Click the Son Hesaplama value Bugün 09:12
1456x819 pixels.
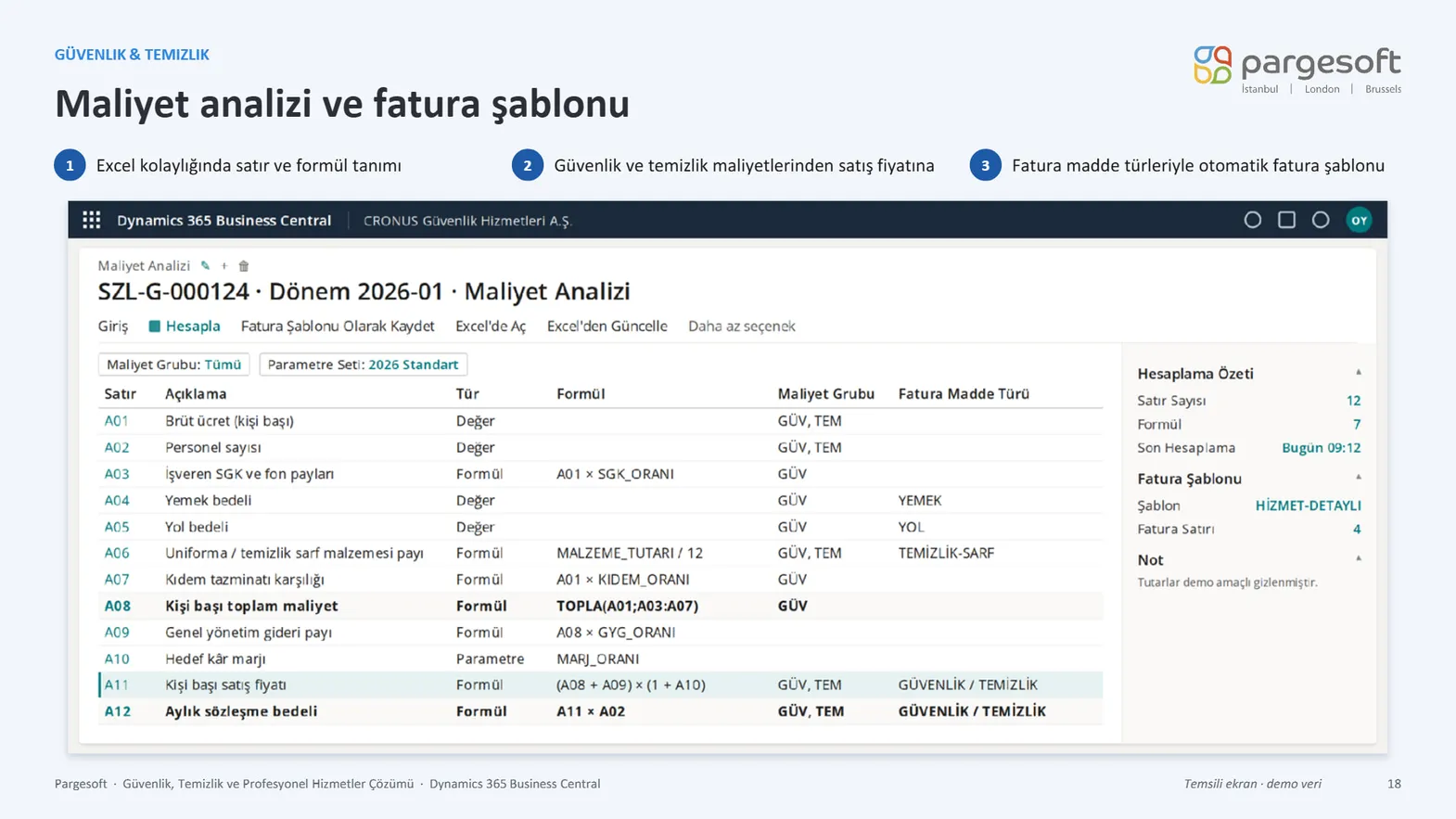coord(1321,448)
